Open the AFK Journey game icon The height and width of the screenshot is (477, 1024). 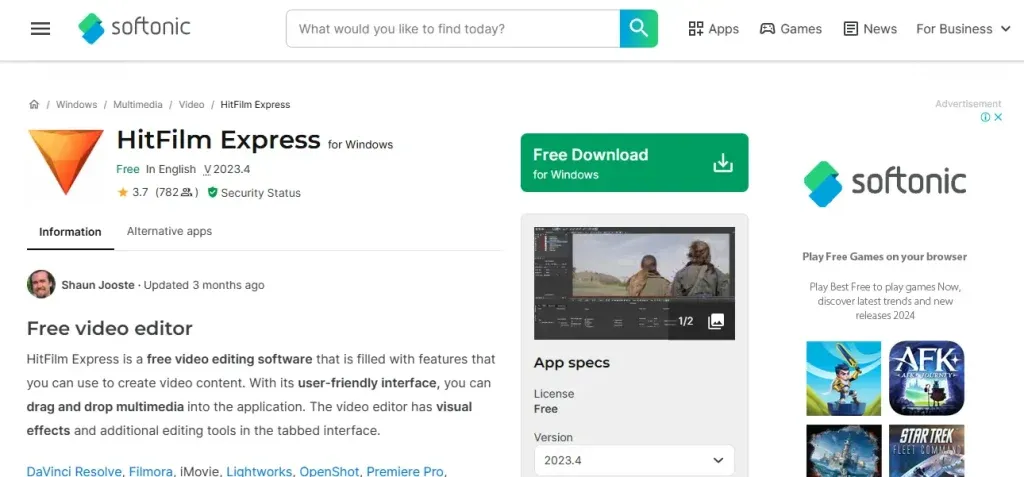(927, 378)
